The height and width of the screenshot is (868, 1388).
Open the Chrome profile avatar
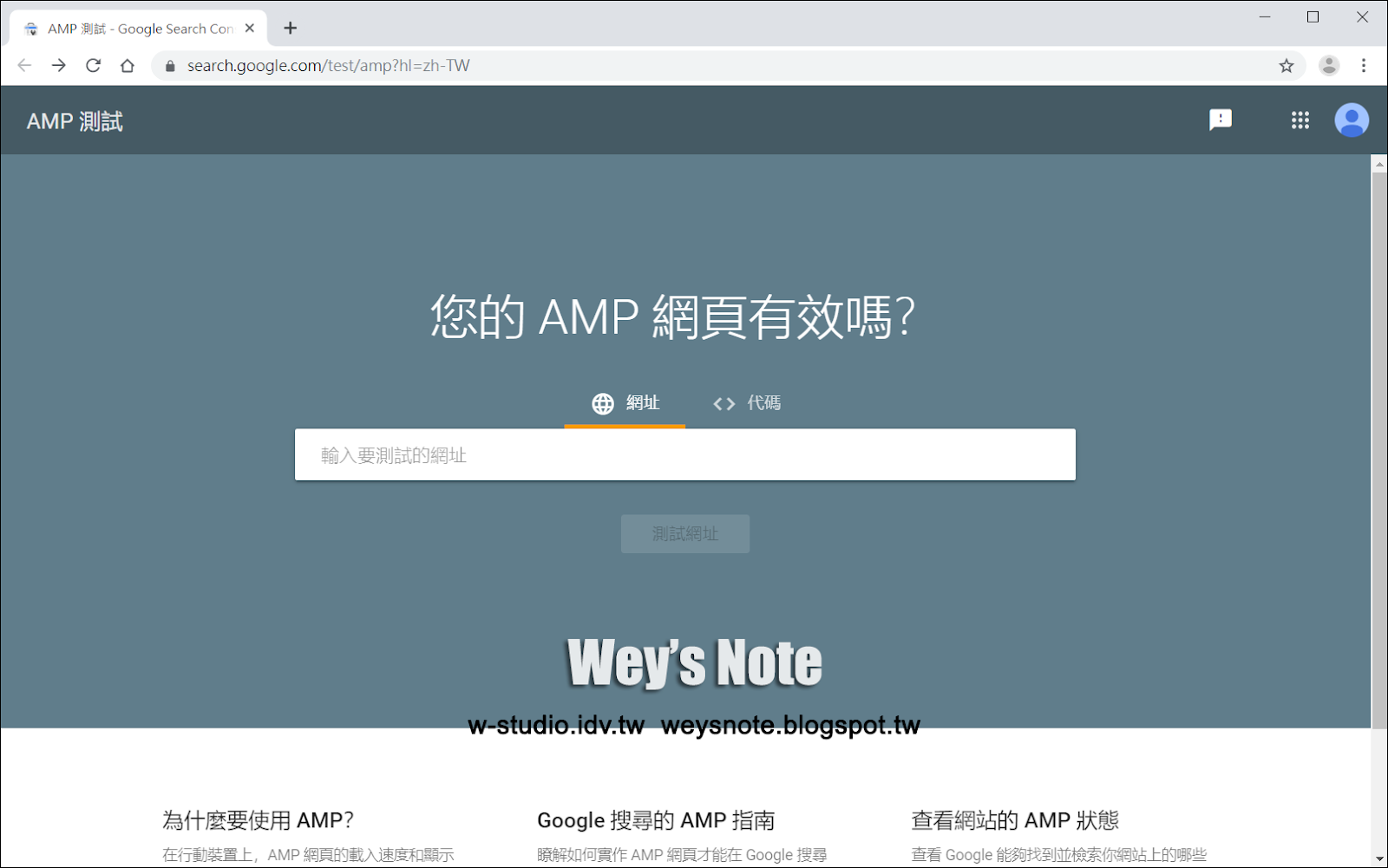pos(1329,65)
